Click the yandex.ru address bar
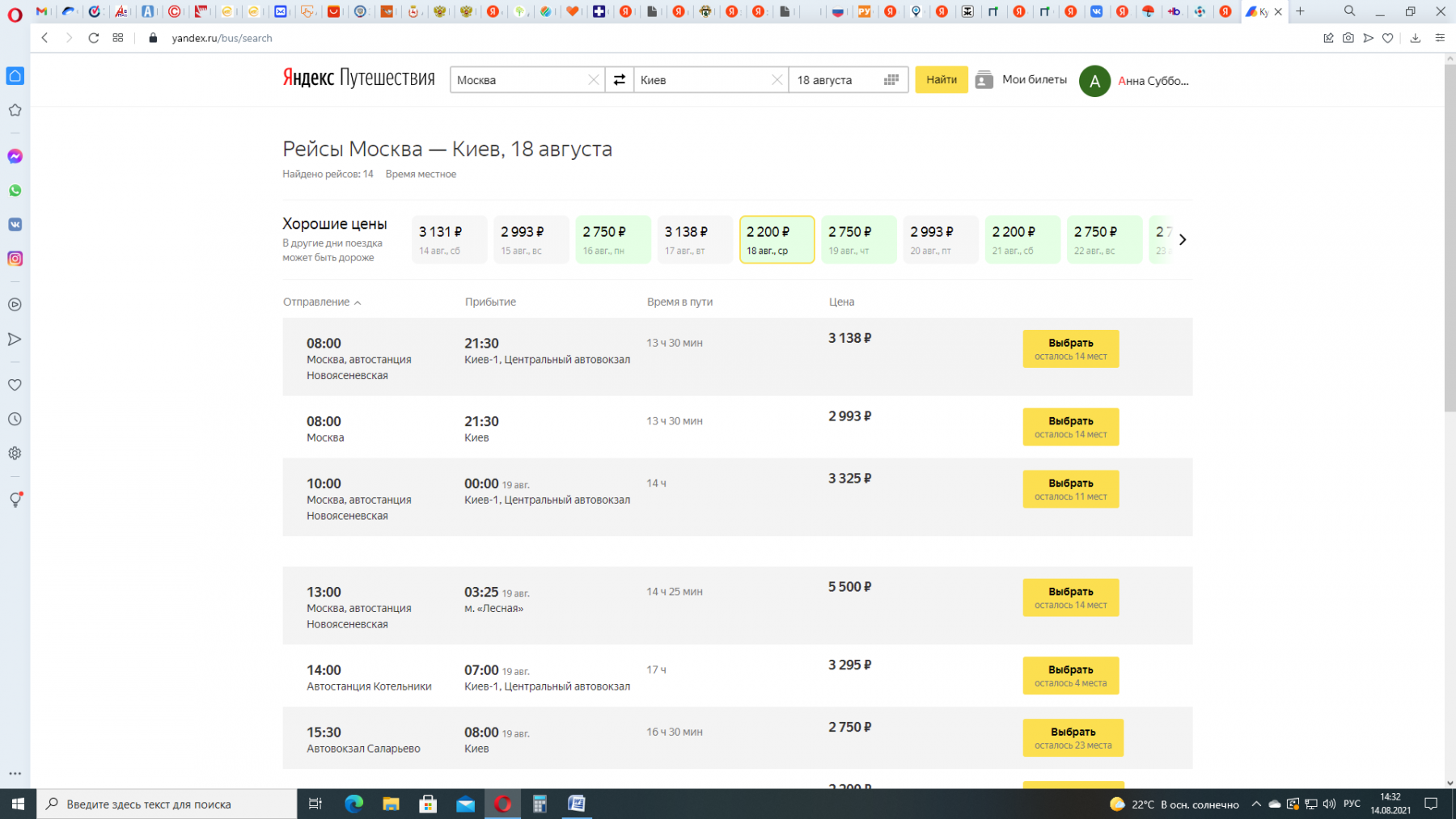 [x=222, y=38]
